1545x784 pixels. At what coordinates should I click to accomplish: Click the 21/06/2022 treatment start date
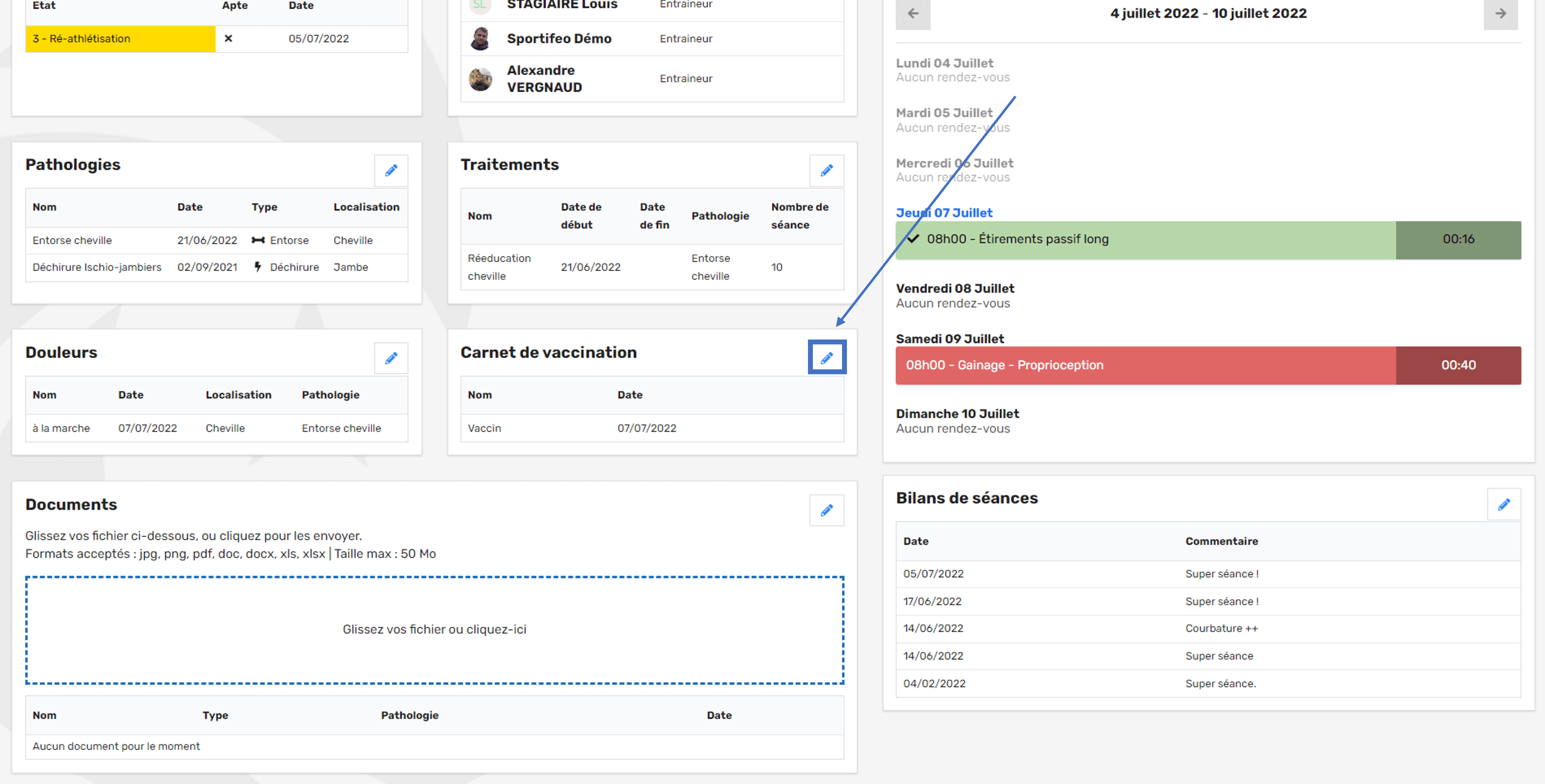click(590, 267)
